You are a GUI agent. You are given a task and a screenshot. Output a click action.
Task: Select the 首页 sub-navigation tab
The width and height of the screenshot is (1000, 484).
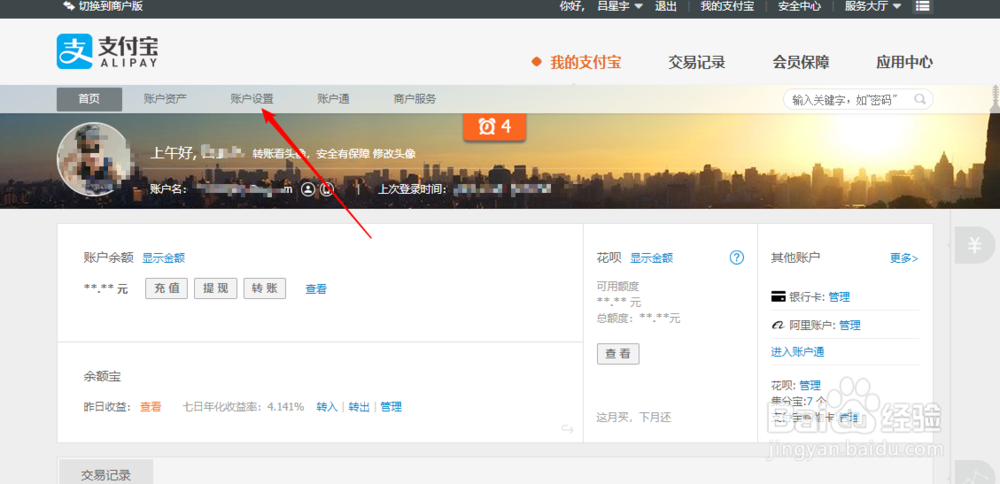click(89, 99)
